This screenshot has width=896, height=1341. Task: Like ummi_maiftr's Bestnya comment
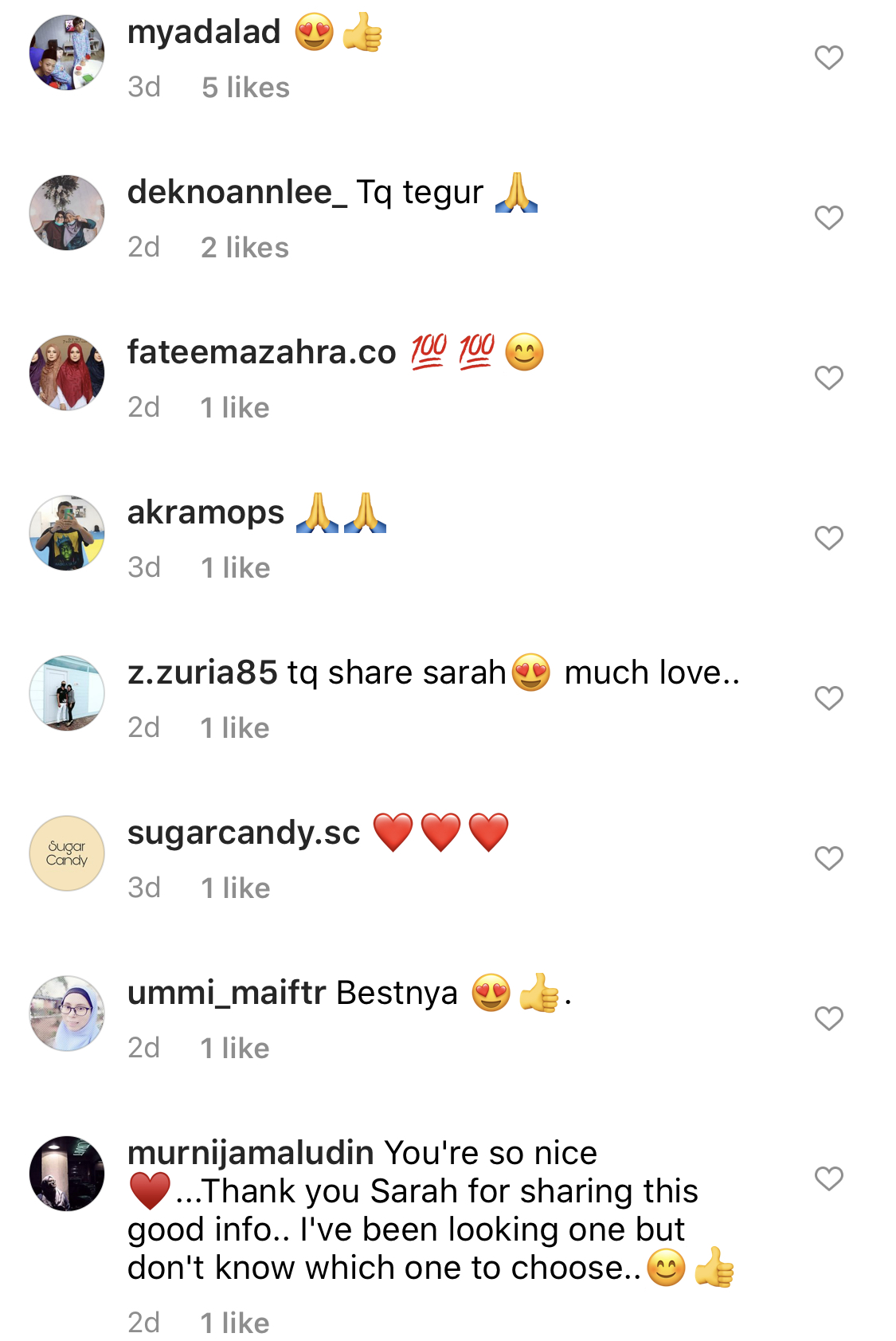(x=828, y=1018)
